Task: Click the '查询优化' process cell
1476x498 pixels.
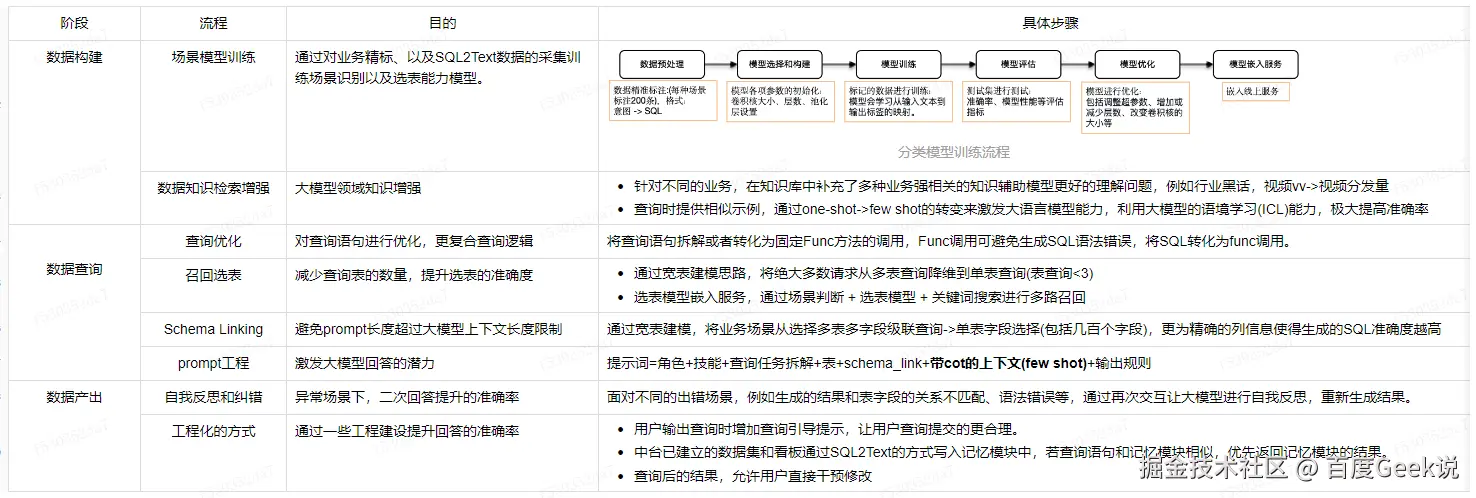Action: click(213, 241)
